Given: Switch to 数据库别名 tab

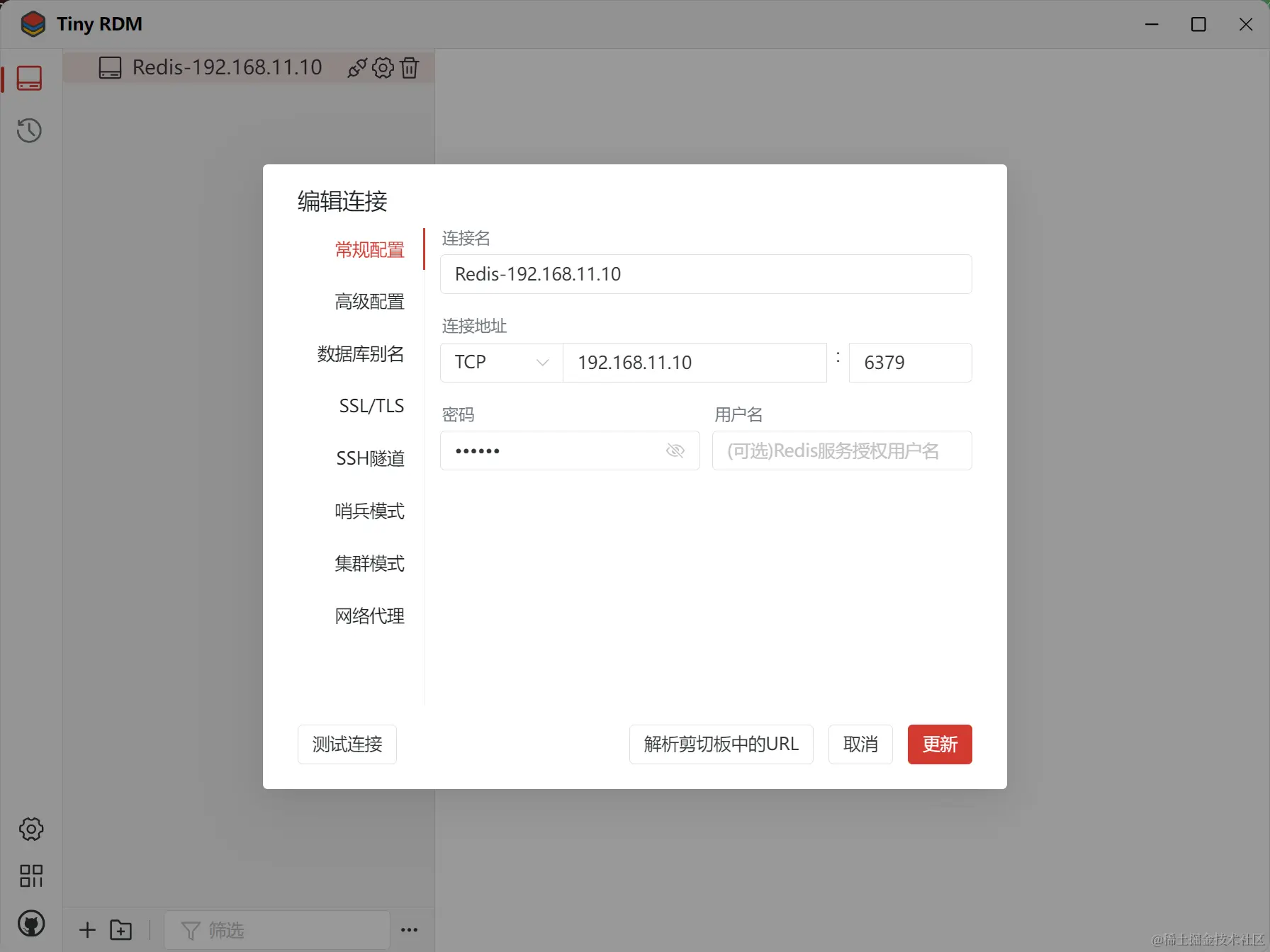Looking at the screenshot, I should (x=361, y=354).
